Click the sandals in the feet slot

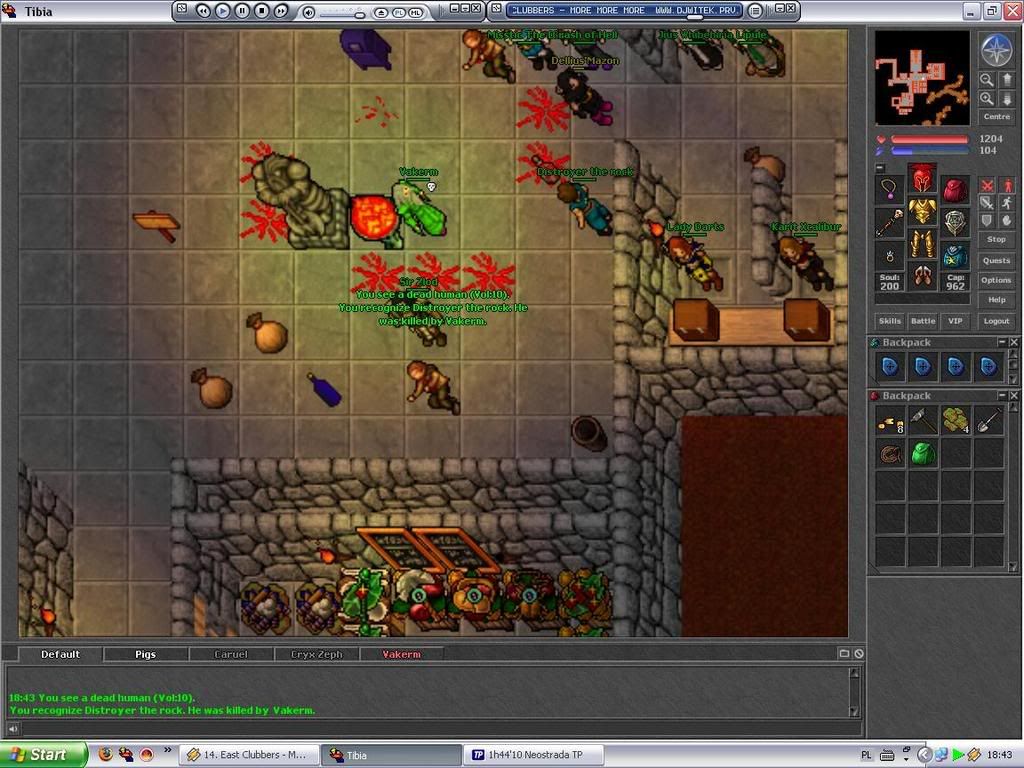pyautogui.click(x=922, y=277)
